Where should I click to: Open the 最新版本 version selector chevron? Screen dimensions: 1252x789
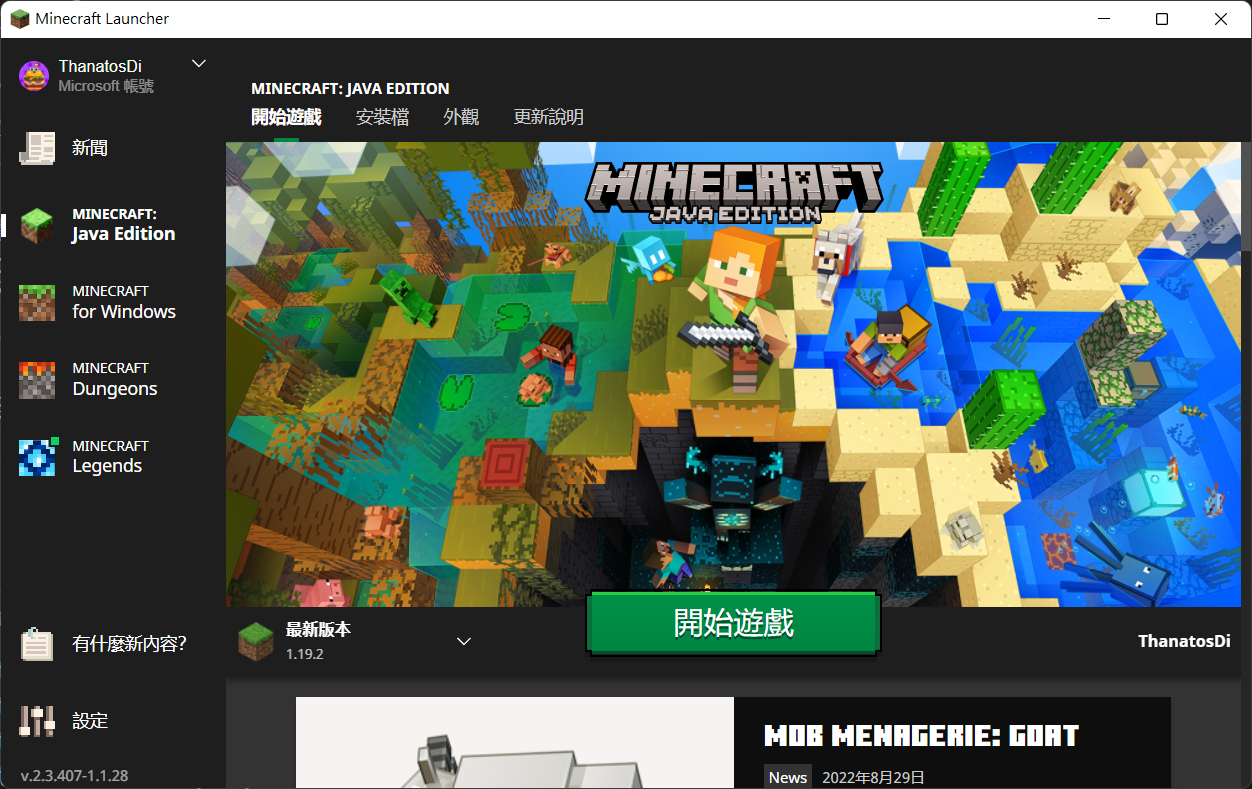pos(464,641)
